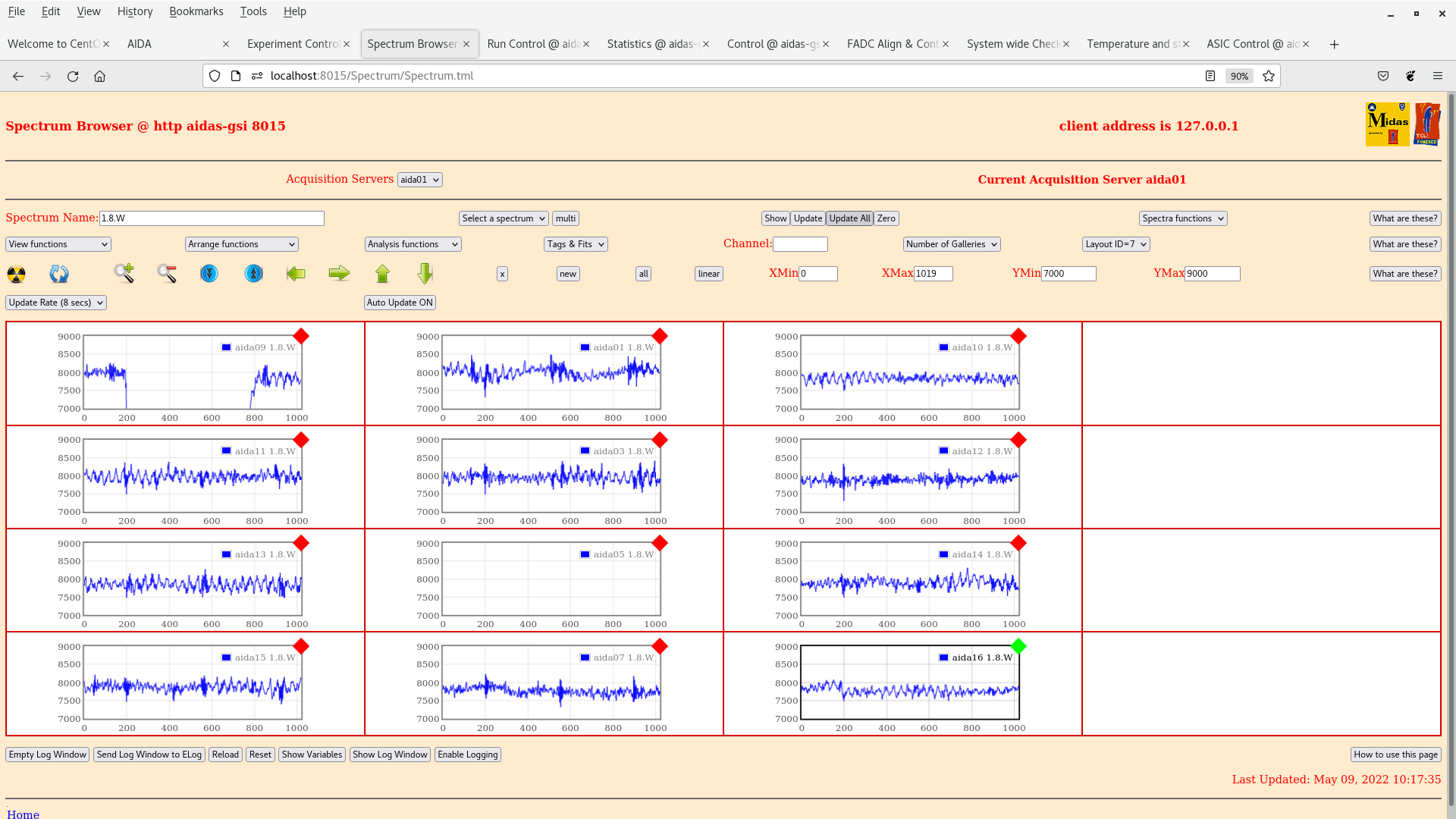The width and height of the screenshot is (1456, 819).
Task: Expand the Analysis functions dropdown
Action: point(413,244)
